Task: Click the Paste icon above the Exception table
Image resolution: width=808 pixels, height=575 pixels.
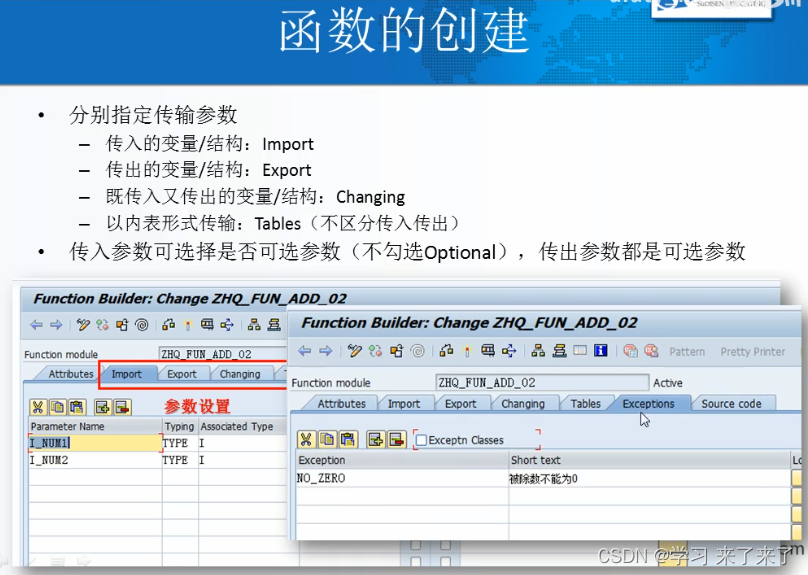Action: click(348, 439)
